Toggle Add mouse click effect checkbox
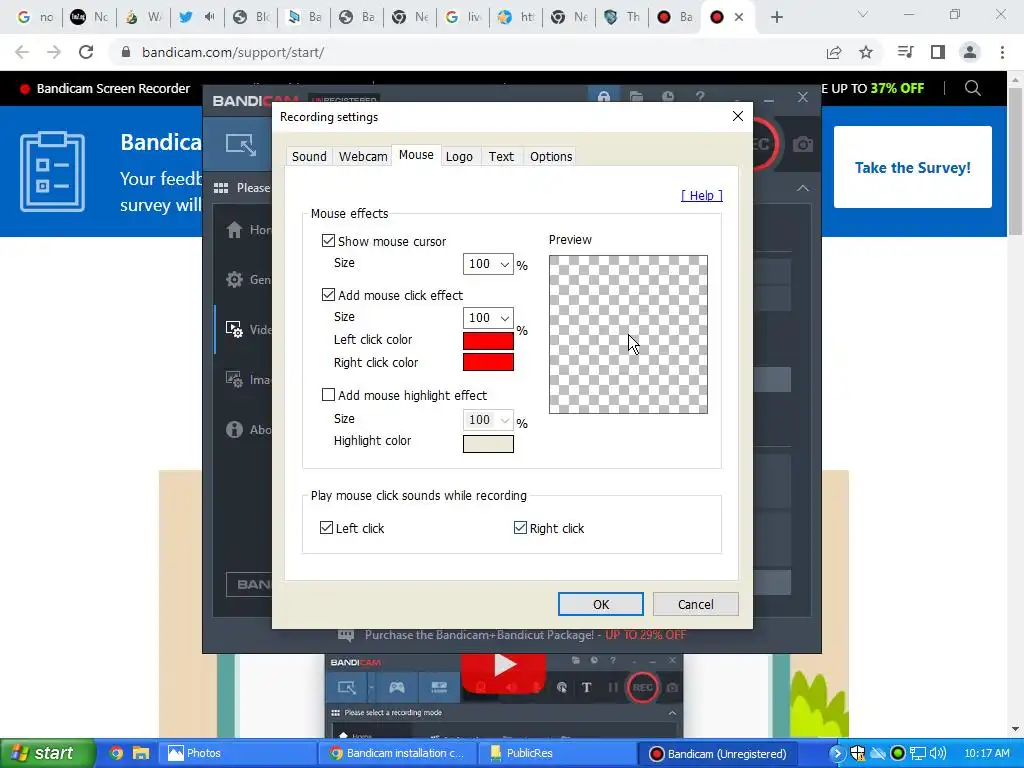The image size is (1024, 768). [x=328, y=295]
